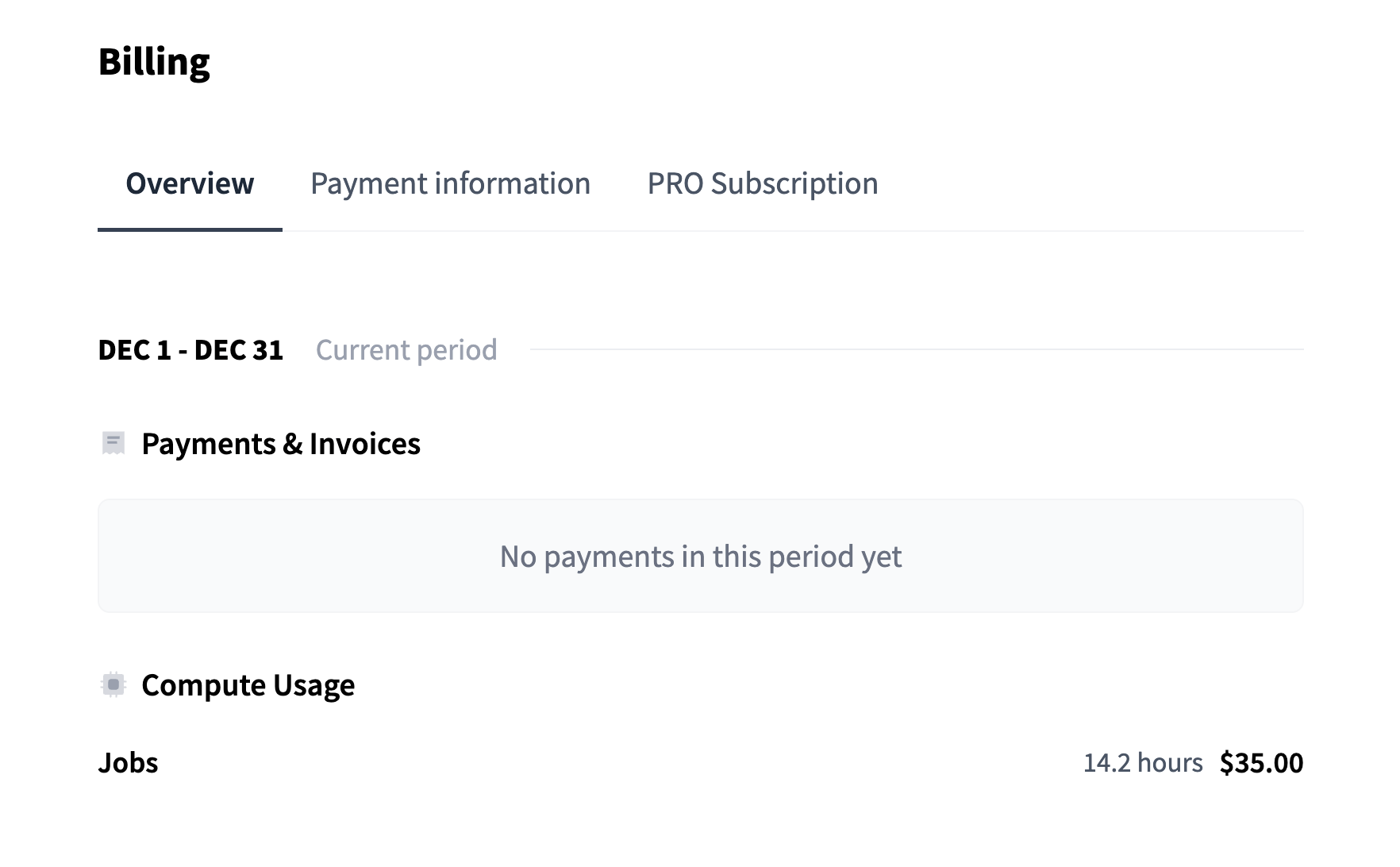Viewport: 1400px width, 867px height.
Task: Open the Overview tab
Action: (x=190, y=183)
